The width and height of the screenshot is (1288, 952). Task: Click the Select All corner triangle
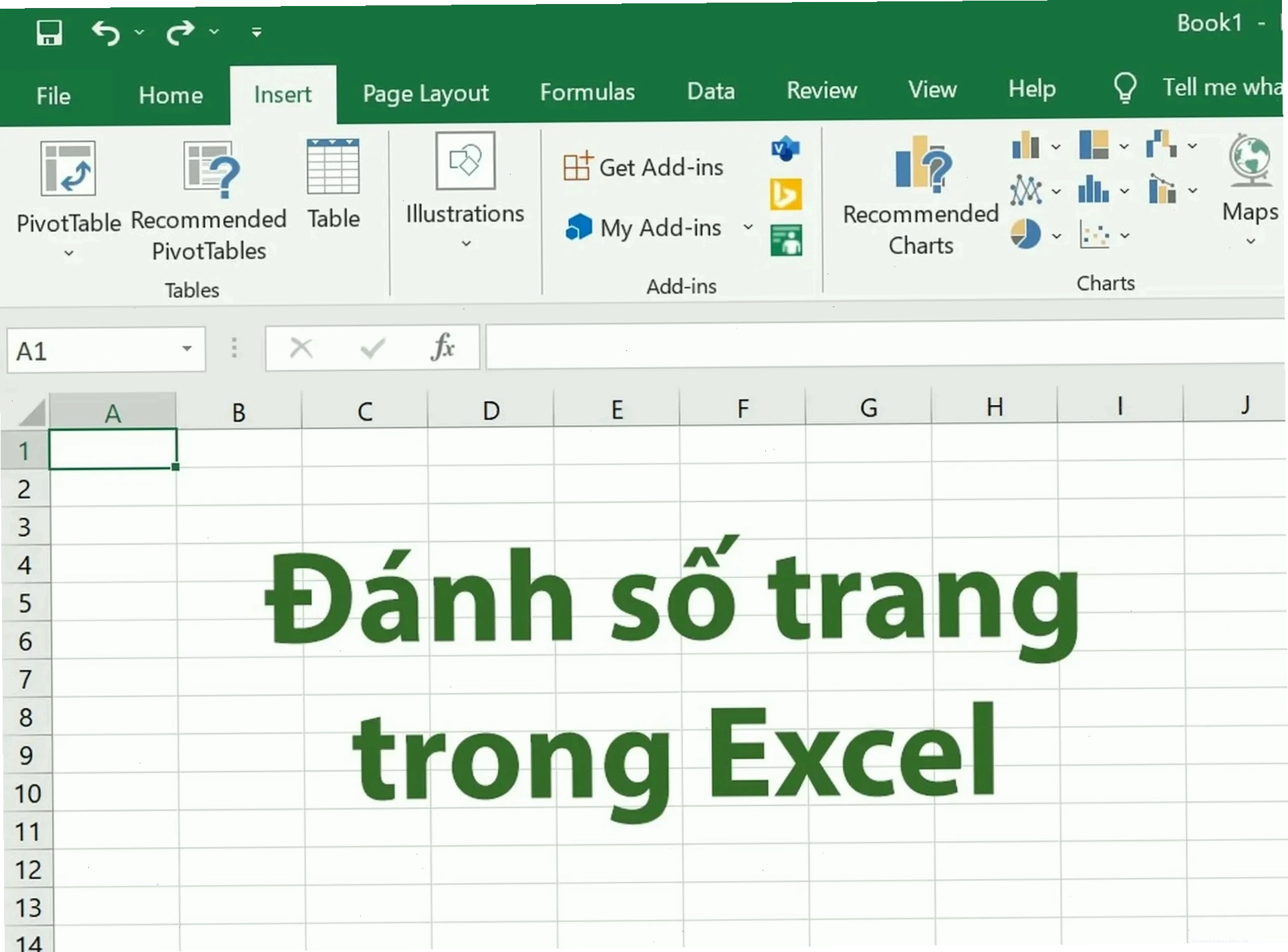[x=31, y=412]
